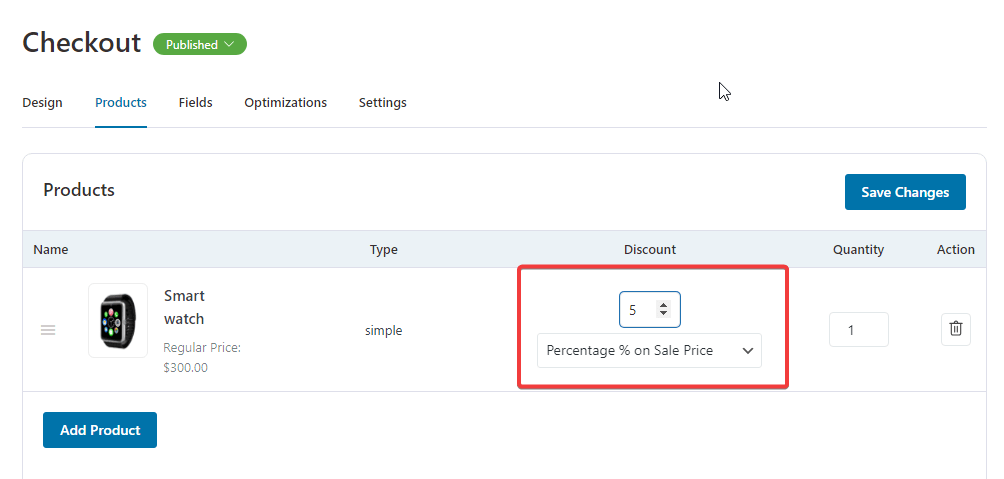Click the Discount column header
Image resolution: width=1004 pixels, height=479 pixels.
tap(650, 250)
